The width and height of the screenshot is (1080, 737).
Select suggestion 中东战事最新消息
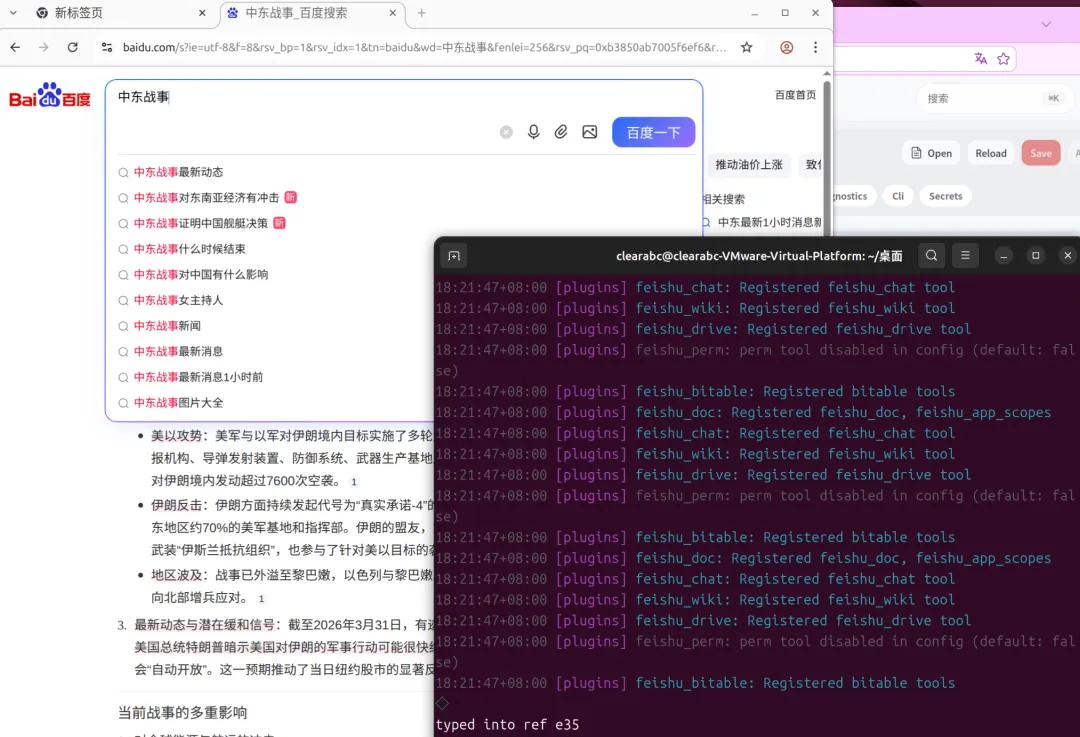pyautogui.click(x=178, y=351)
